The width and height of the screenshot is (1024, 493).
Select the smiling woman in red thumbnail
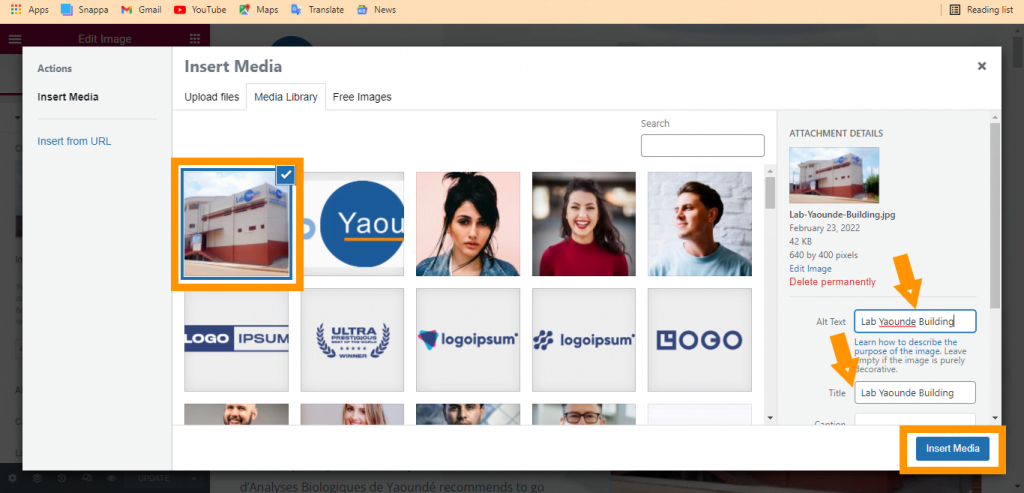pos(583,223)
